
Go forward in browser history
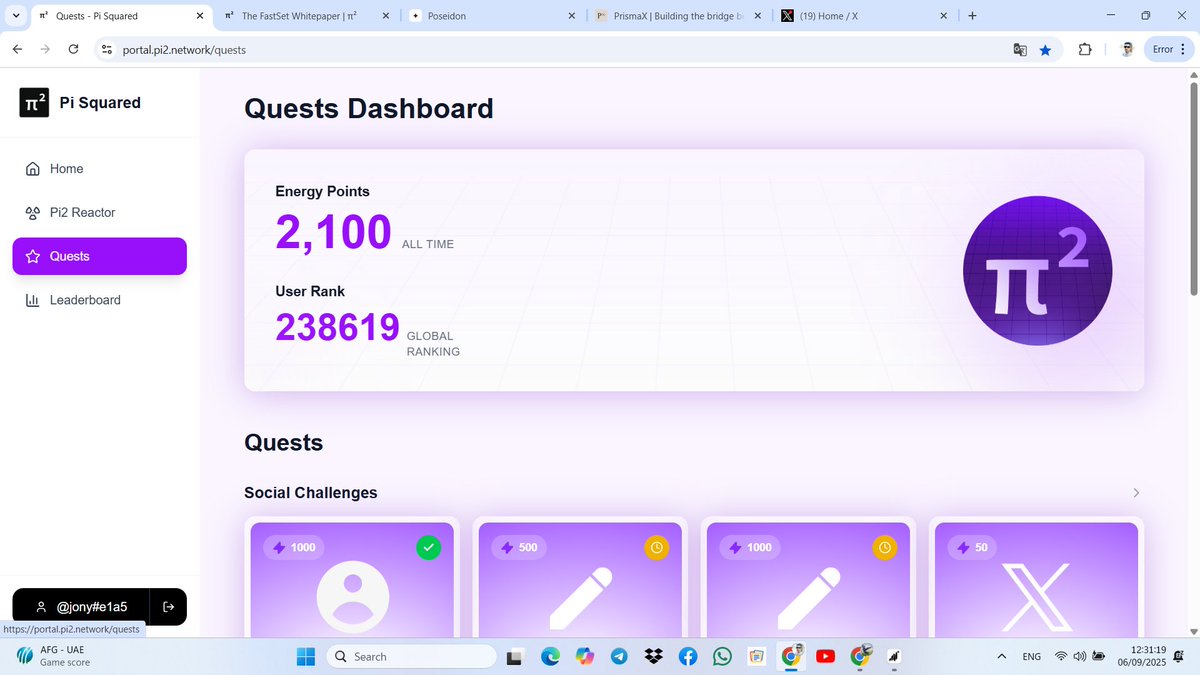[x=45, y=49]
